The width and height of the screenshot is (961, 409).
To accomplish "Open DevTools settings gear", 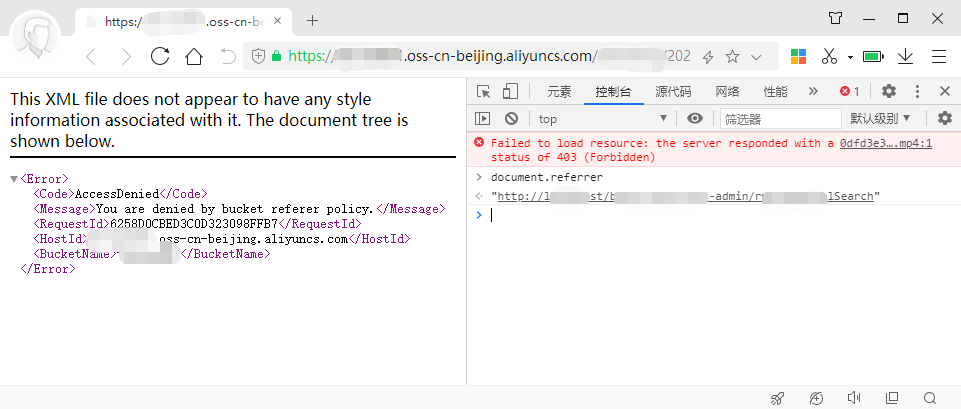I will pyautogui.click(x=889, y=92).
